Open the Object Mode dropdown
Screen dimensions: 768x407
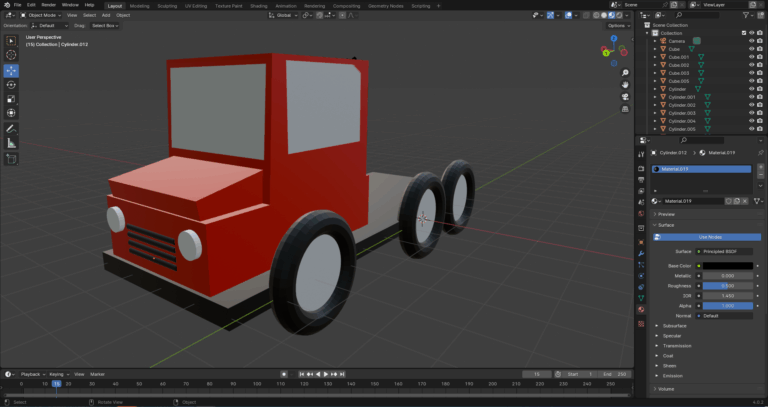[x=41, y=15]
